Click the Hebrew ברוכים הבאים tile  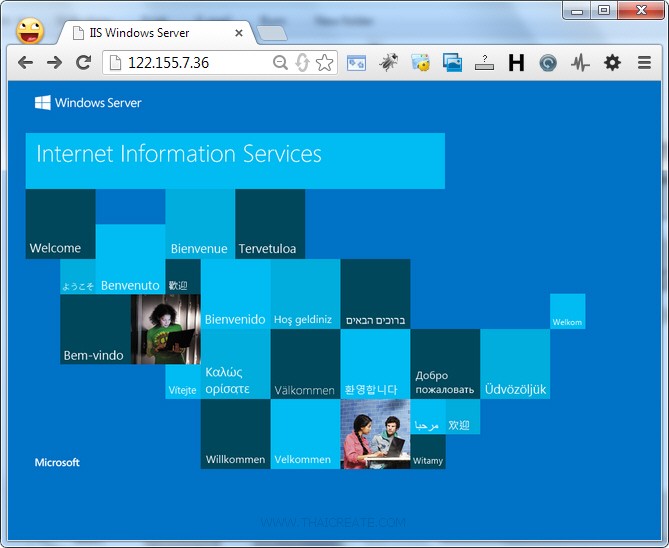tap(375, 294)
